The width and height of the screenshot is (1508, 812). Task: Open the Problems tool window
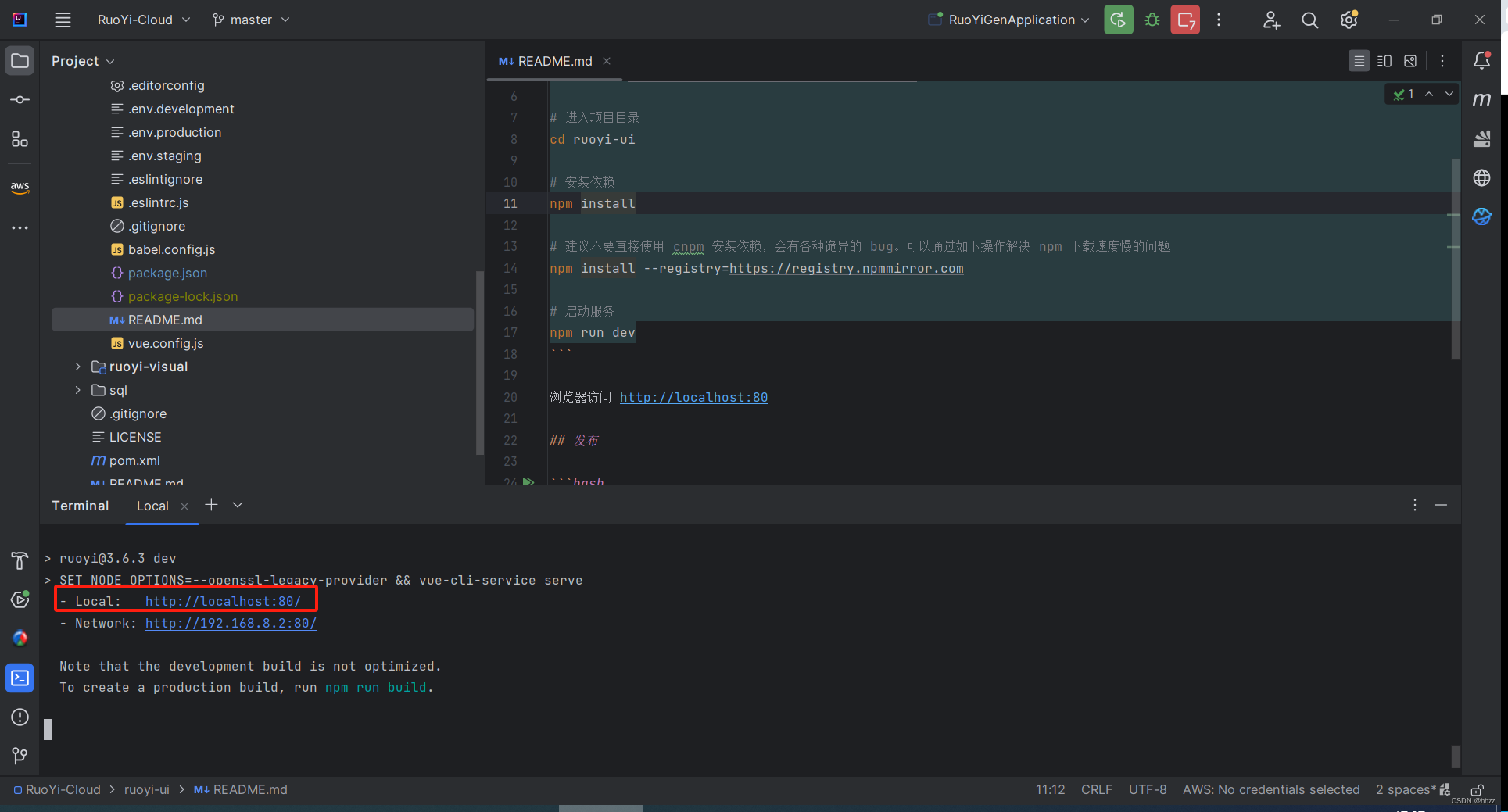[x=20, y=717]
